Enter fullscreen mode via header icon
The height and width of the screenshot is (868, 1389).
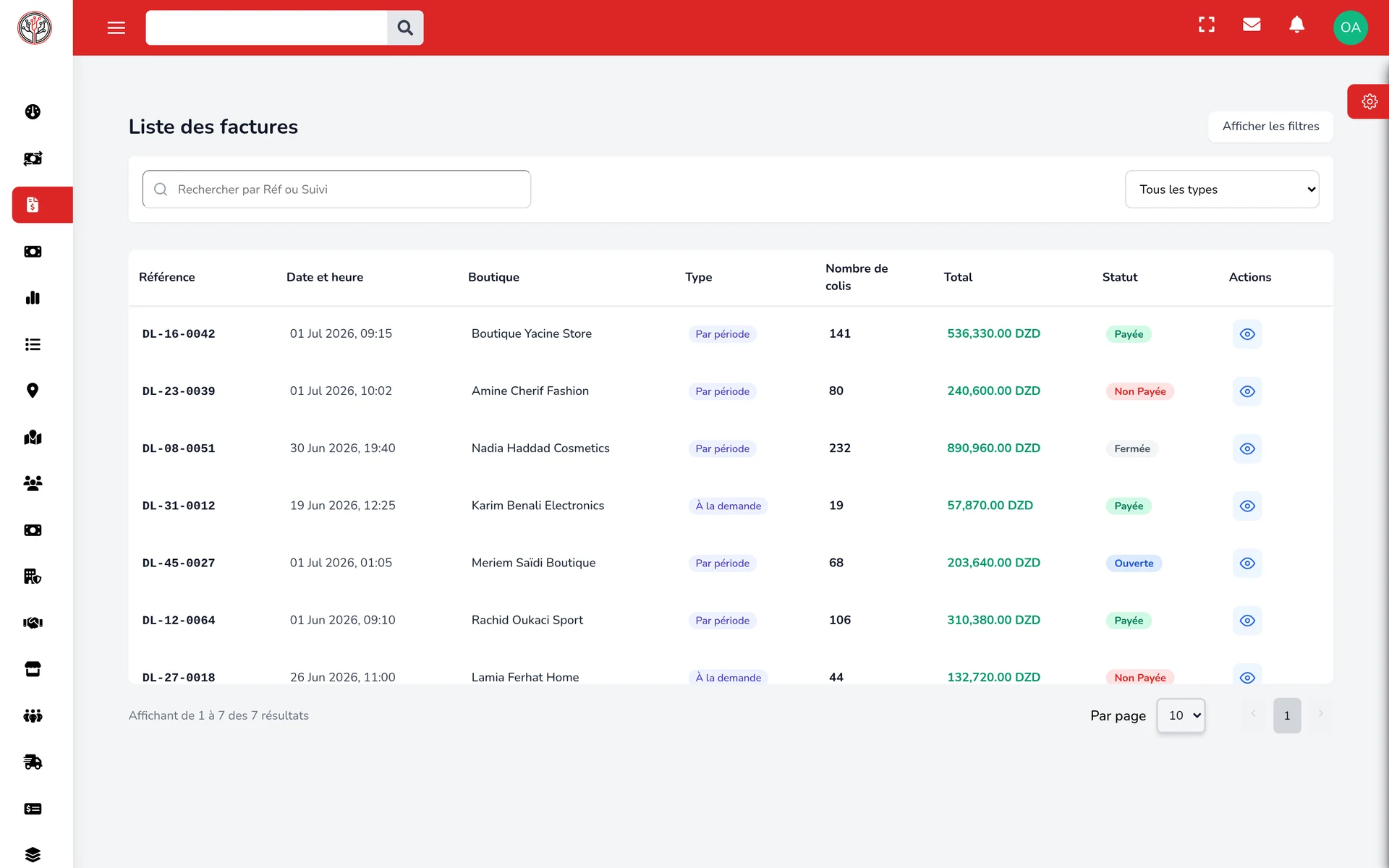tap(1207, 25)
